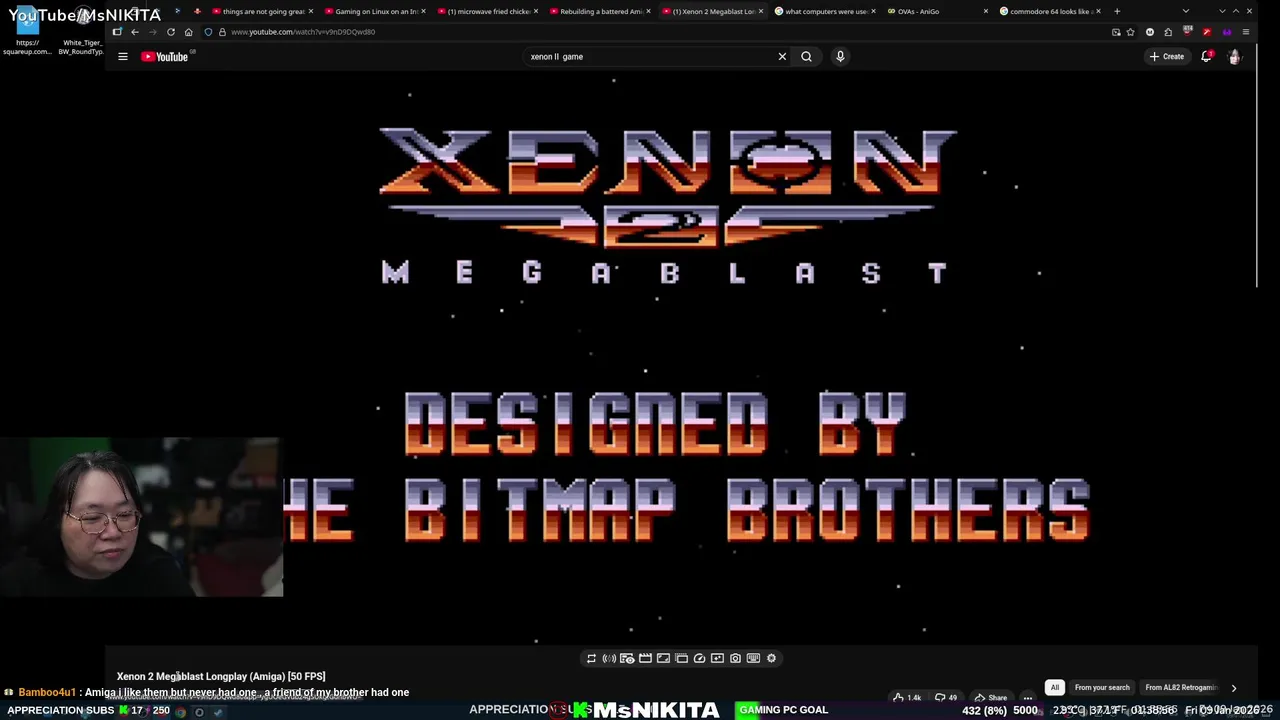The image size is (1280, 720).
Task: Click the Create button
Action: coord(1167,57)
